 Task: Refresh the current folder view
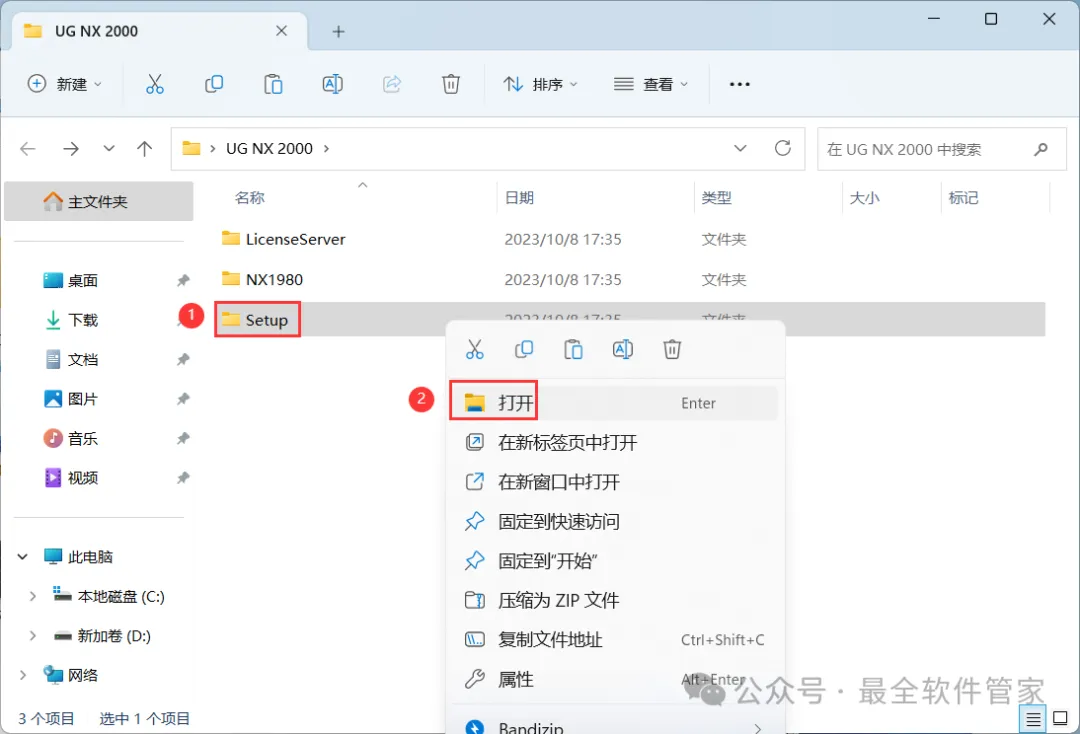(x=782, y=148)
